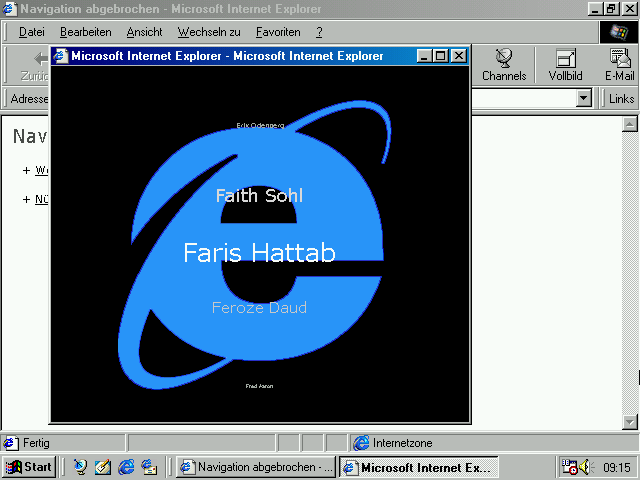This screenshot has height=480, width=640.
Task: Click the clock showing 09:15
Action: click(617, 467)
